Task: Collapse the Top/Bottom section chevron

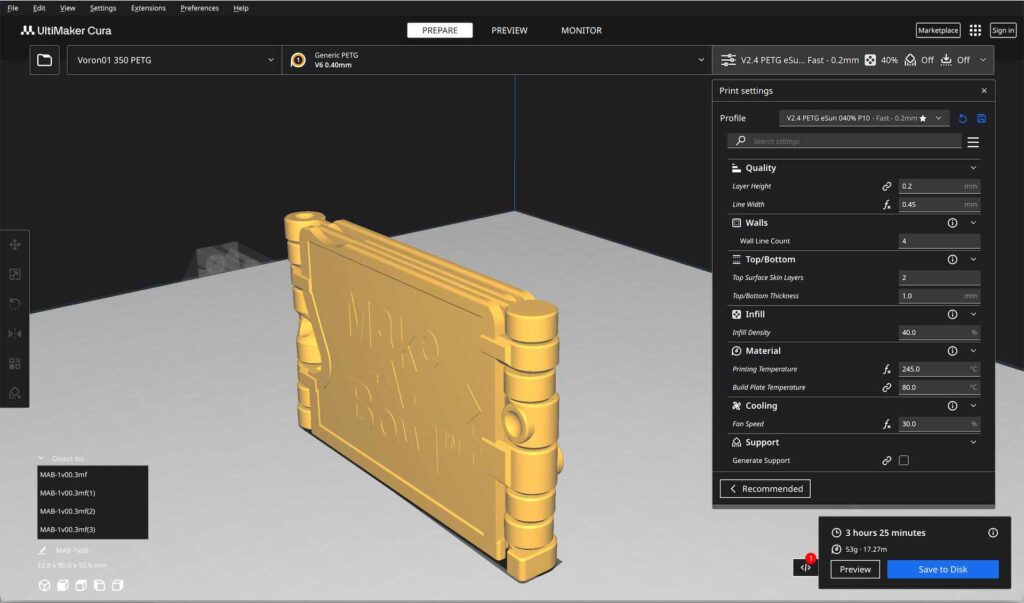Action: click(x=973, y=259)
